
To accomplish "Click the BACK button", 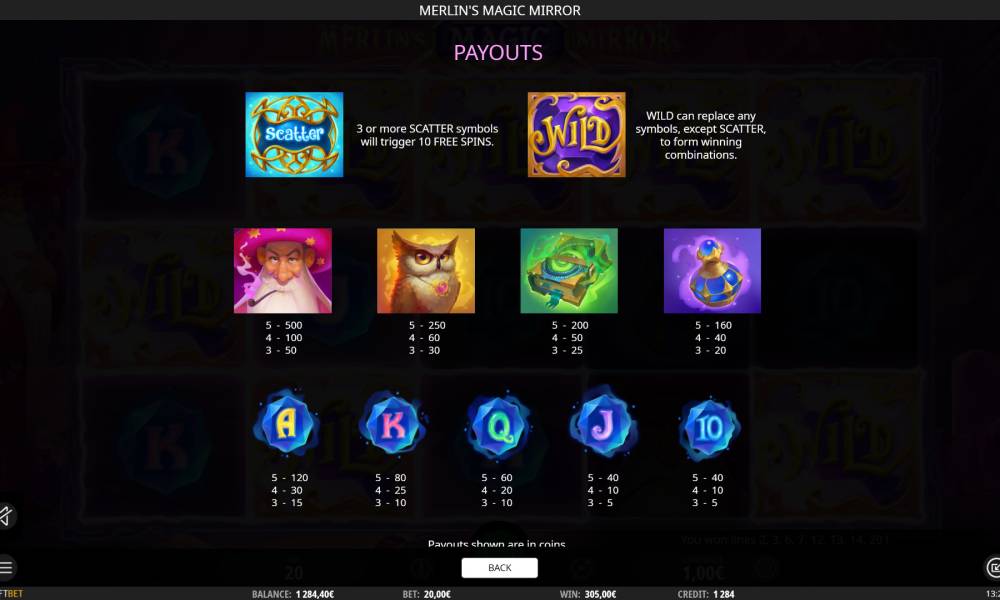I will [x=499, y=567].
